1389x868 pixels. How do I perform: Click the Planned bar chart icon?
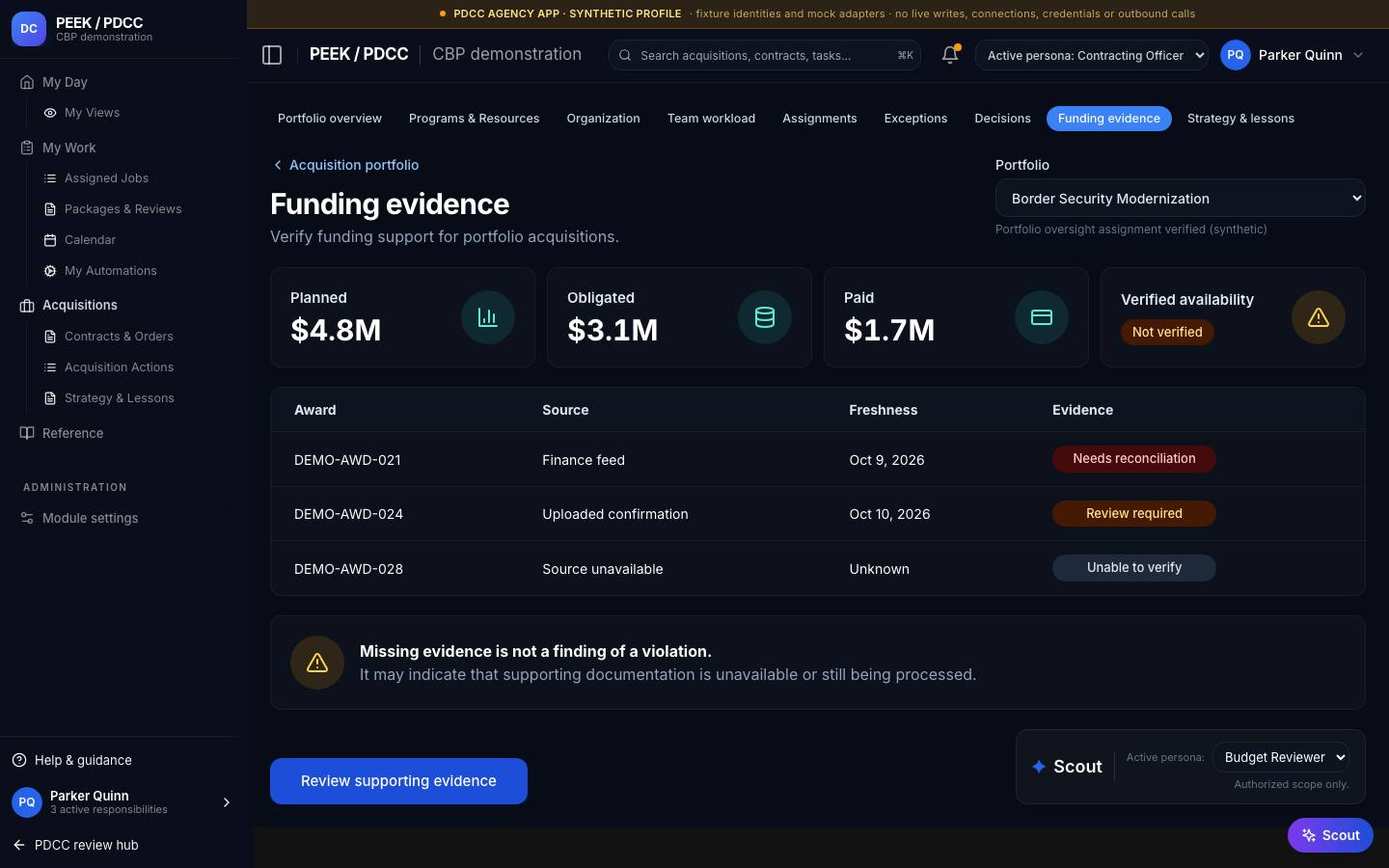point(488,317)
